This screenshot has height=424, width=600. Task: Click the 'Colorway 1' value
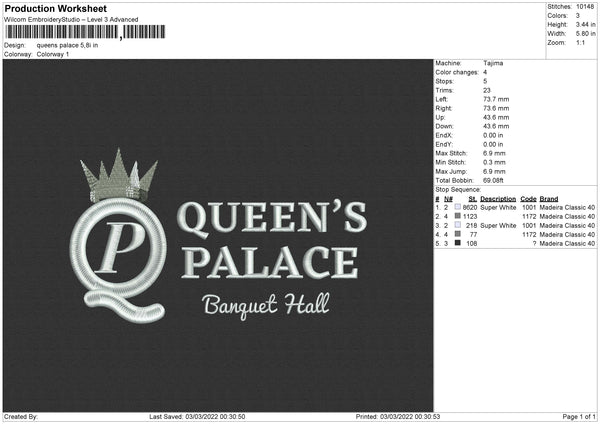(x=53, y=54)
